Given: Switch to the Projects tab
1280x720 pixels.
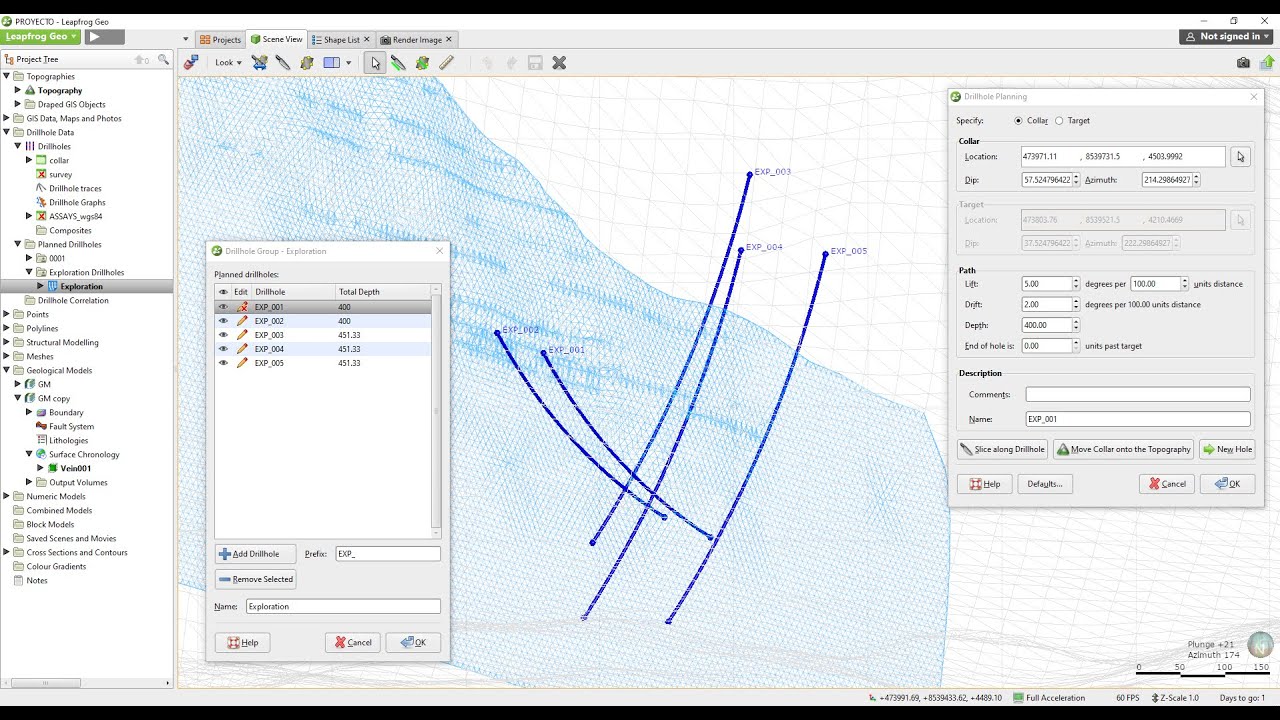Looking at the screenshot, I should [220, 40].
